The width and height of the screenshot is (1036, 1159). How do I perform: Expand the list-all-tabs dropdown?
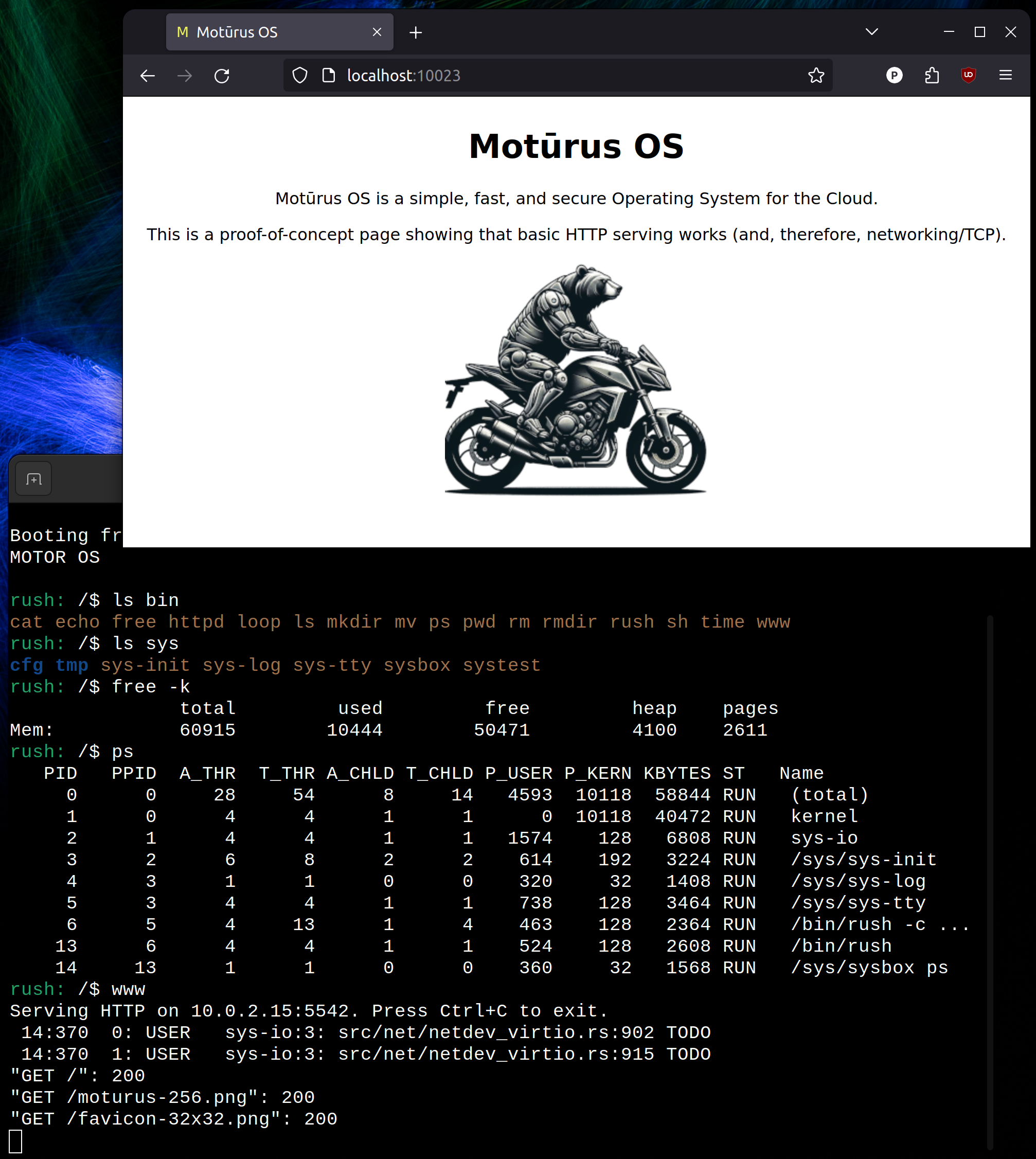[x=871, y=32]
